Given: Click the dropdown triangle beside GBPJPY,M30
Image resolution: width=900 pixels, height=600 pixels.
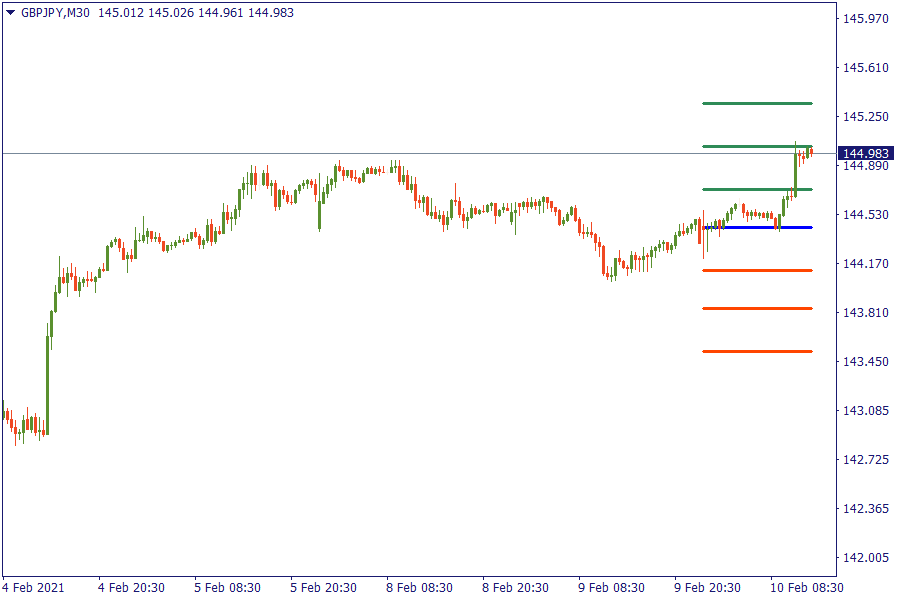Looking at the screenshot, I should coord(11,12).
